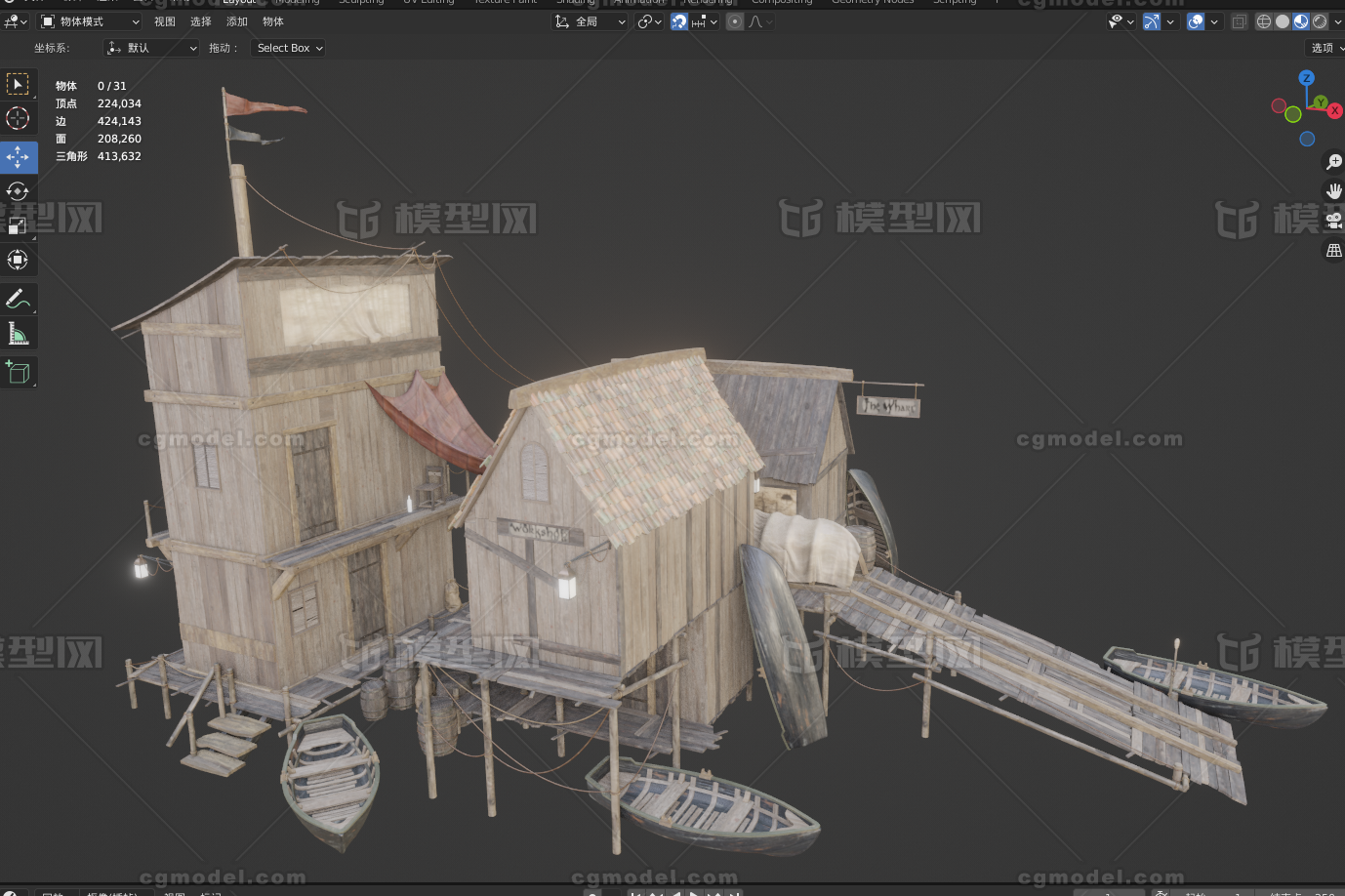The width and height of the screenshot is (1345, 896).
Task: Open the Measure ruler tool
Action: (18, 334)
